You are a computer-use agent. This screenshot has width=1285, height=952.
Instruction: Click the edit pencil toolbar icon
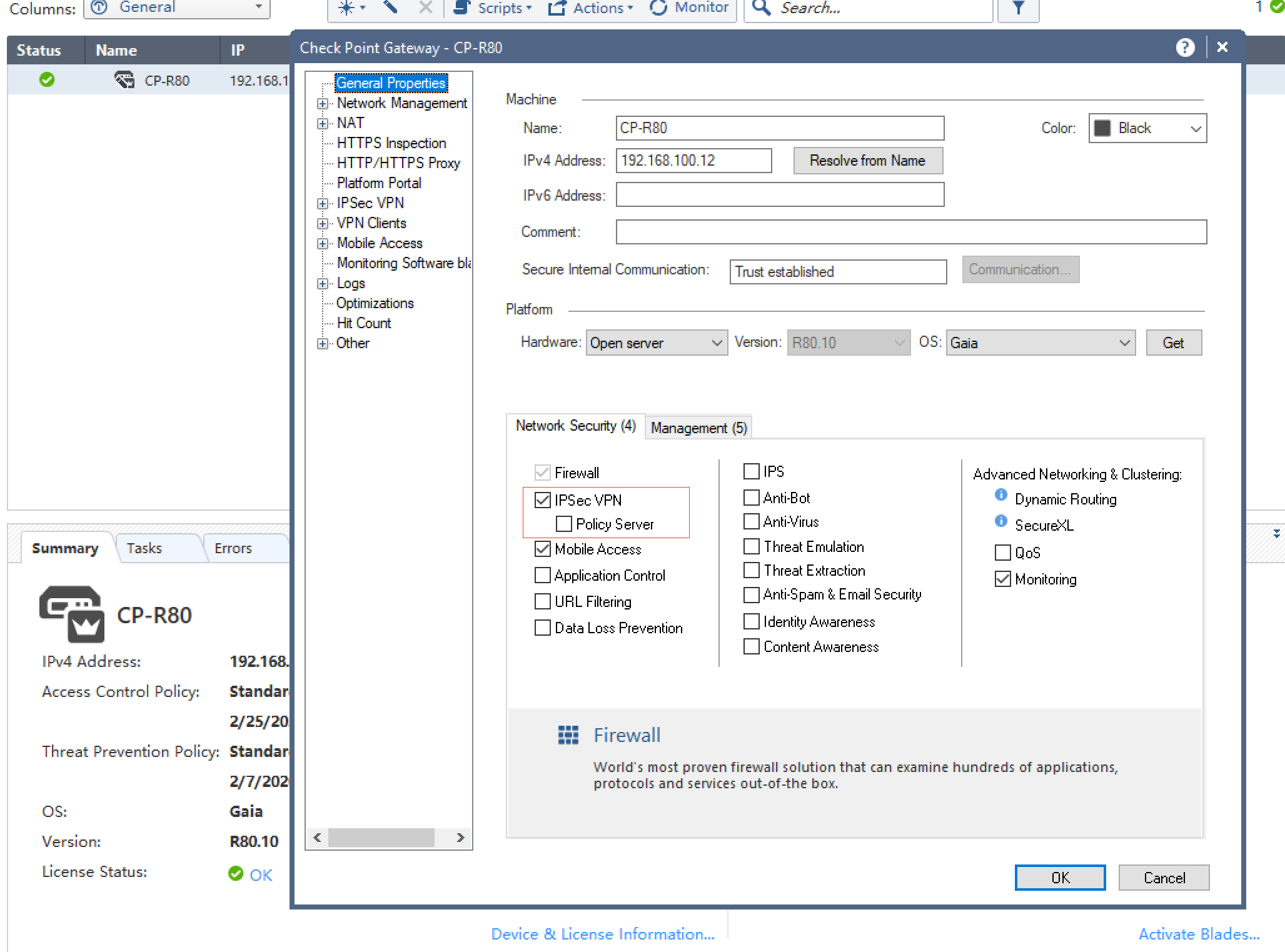click(x=390, y=8)
